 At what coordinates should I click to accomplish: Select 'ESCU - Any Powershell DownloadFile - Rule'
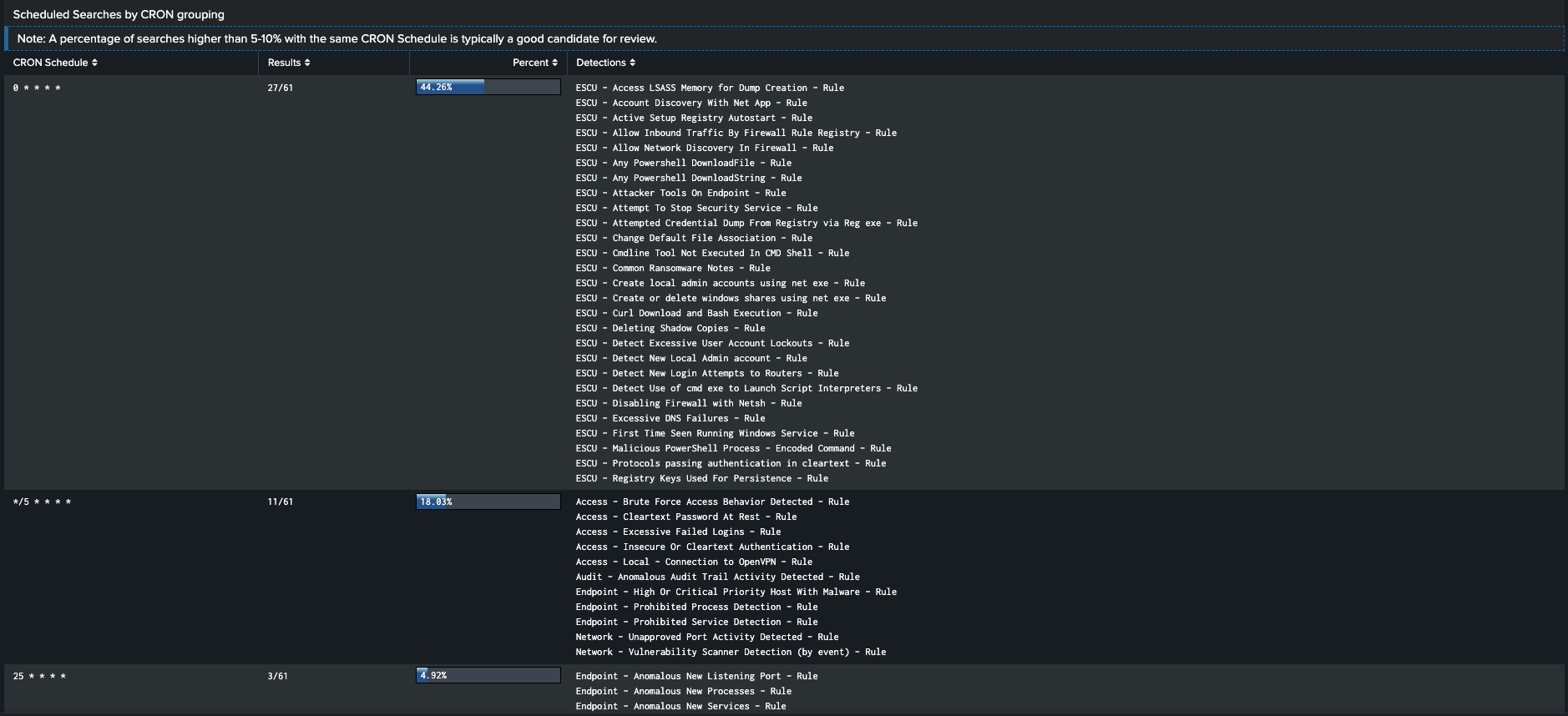coord(684,163)
